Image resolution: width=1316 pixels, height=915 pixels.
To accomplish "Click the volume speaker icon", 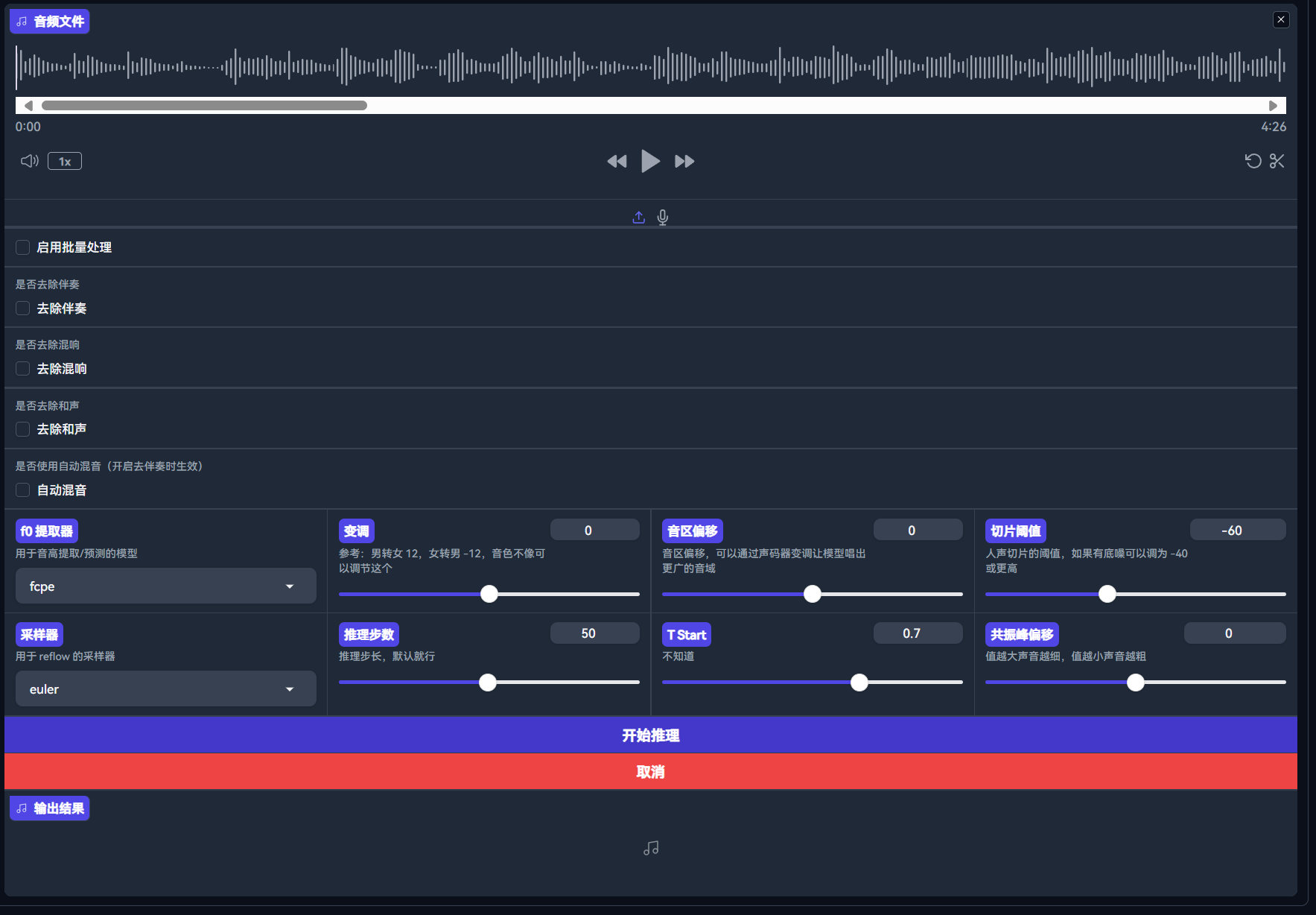I will 29,161.
